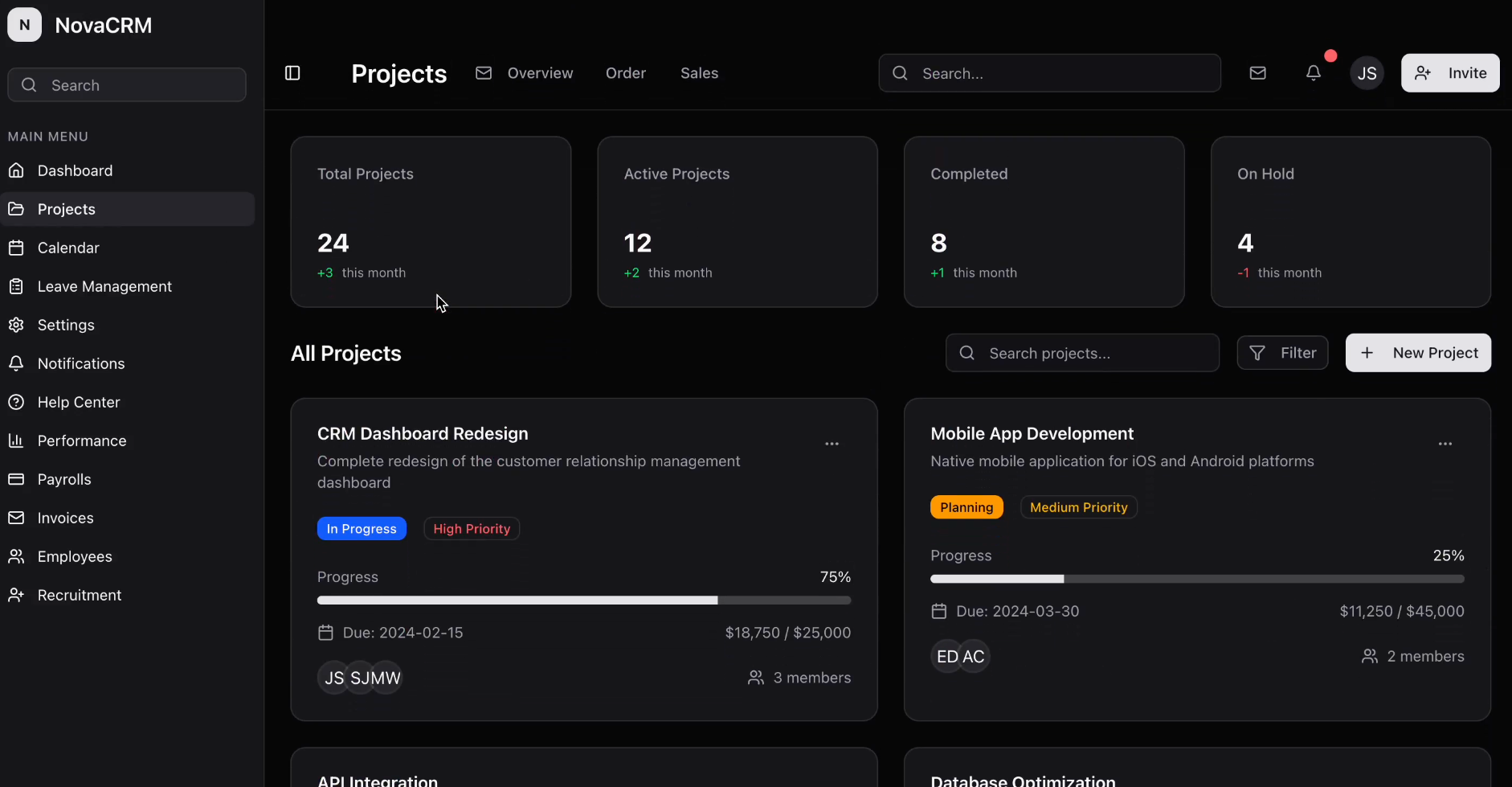Click the CRM Dashboard Redesign progress bar
The height and width of the screenshot is (787, 1512).
point(584,600)
